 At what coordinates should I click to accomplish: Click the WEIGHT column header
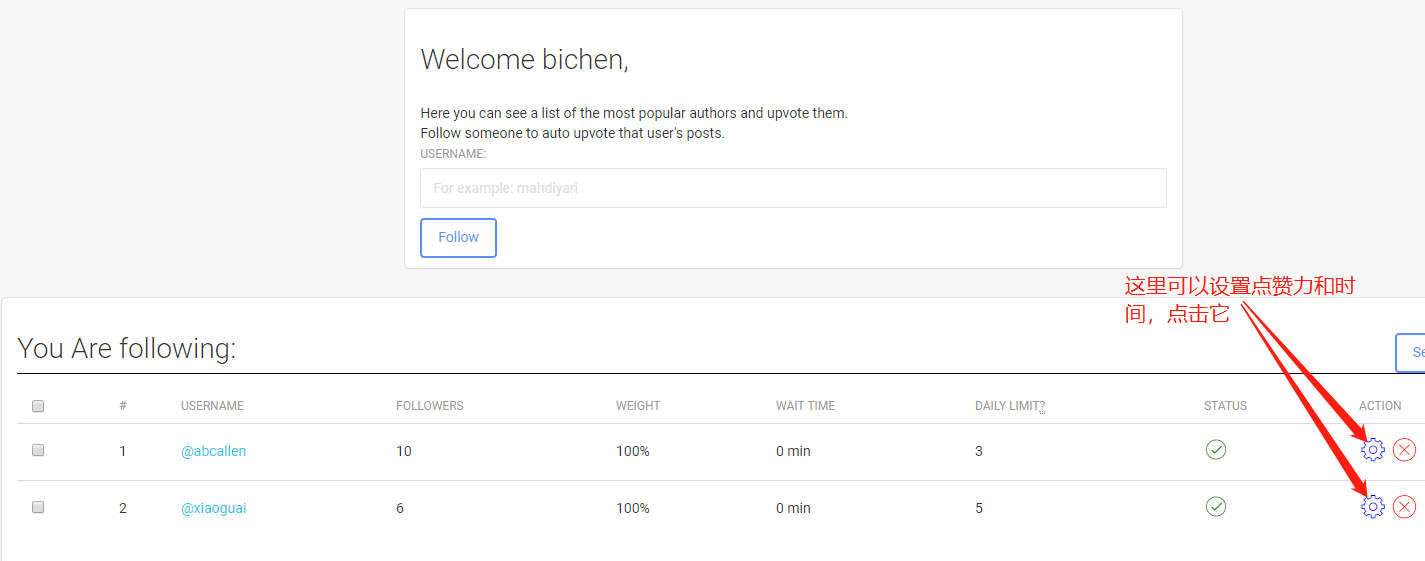[638, 406]
